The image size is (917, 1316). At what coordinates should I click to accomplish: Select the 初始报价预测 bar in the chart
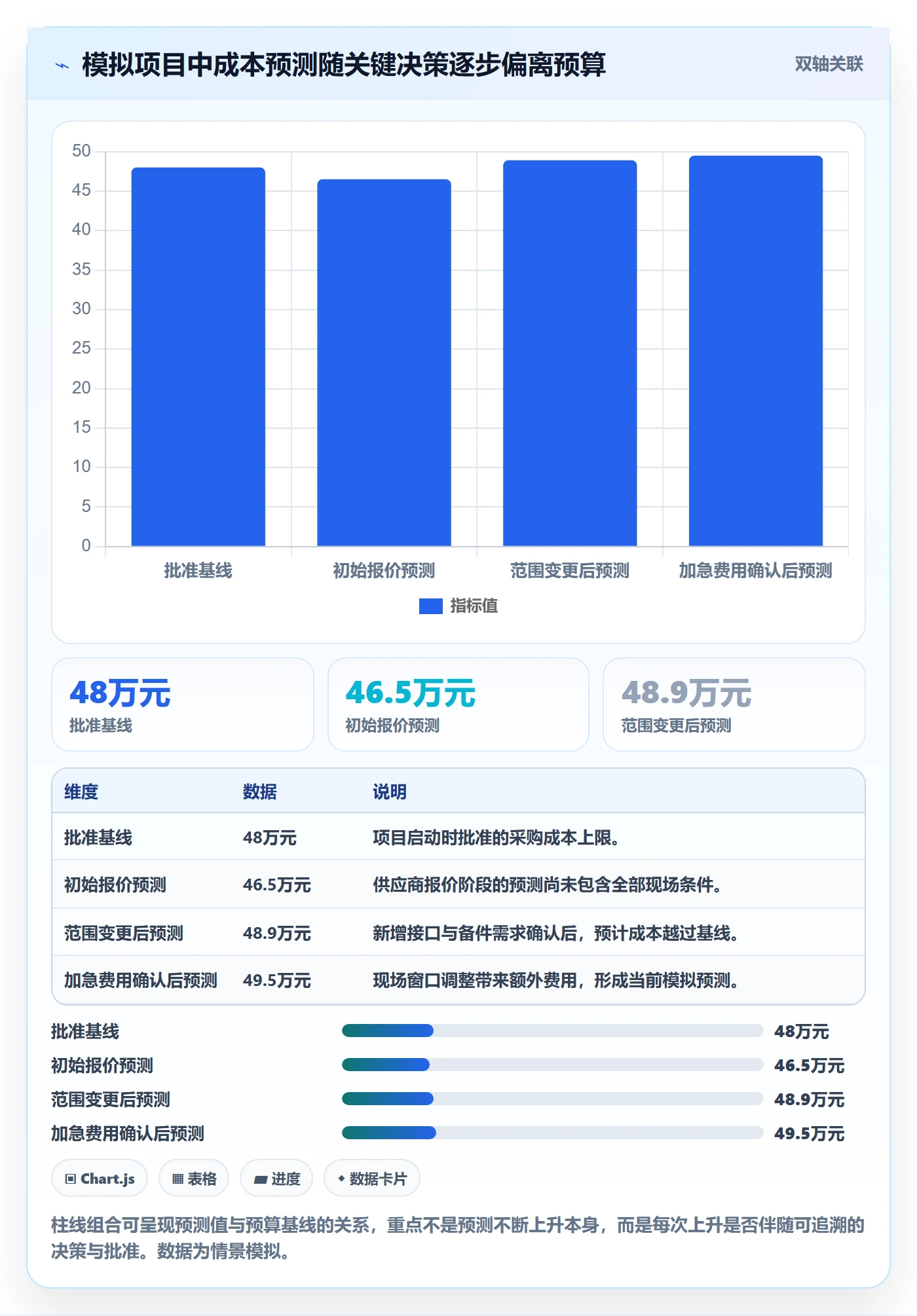[384, 363]
